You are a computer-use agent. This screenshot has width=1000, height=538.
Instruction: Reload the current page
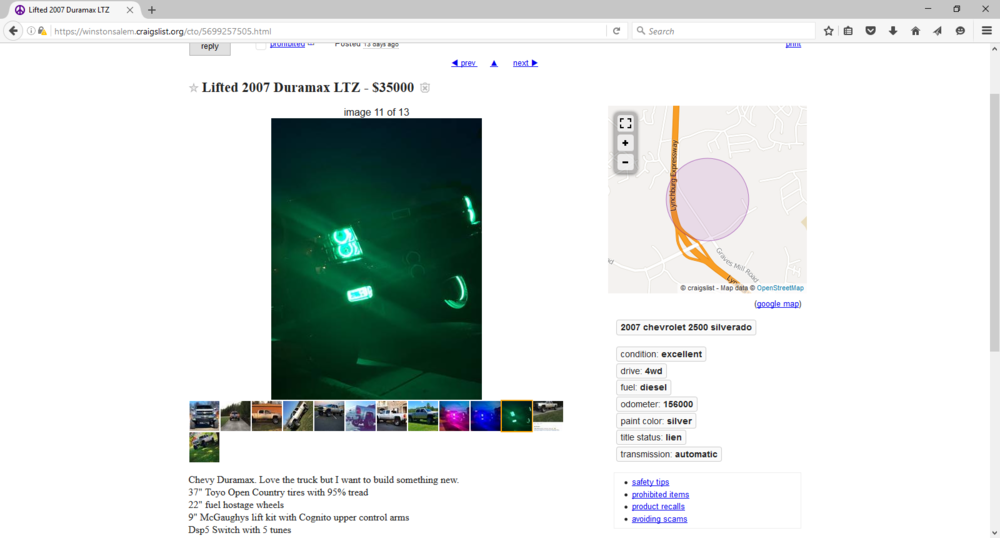pos(617,31)
